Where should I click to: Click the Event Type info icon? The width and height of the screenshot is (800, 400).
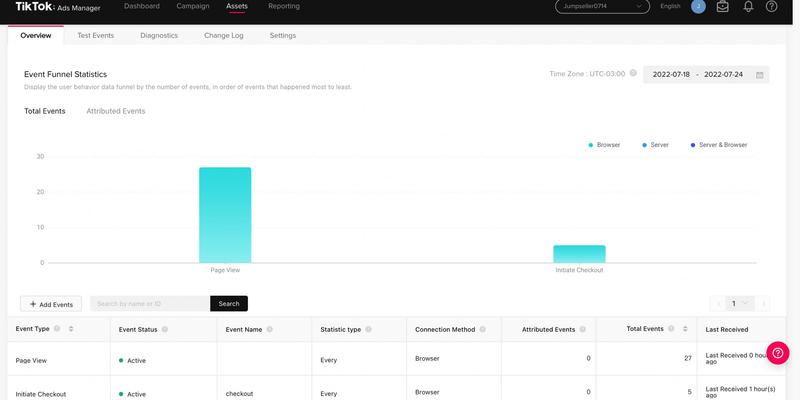tap(57, 329)
